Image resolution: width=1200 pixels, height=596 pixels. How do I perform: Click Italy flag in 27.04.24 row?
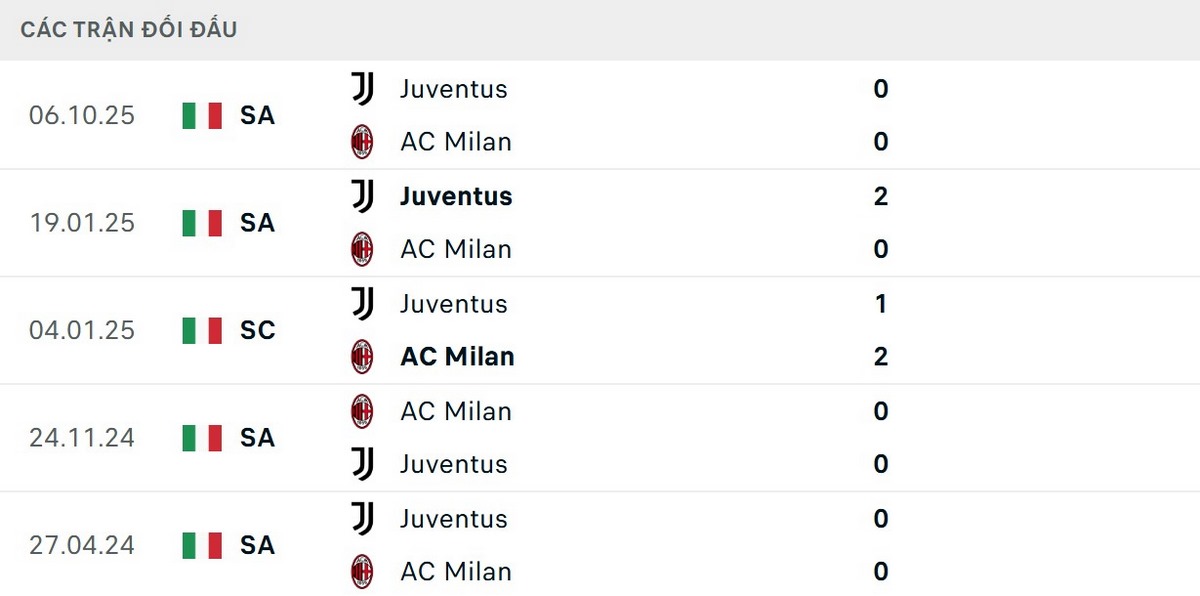pos(202,546)
